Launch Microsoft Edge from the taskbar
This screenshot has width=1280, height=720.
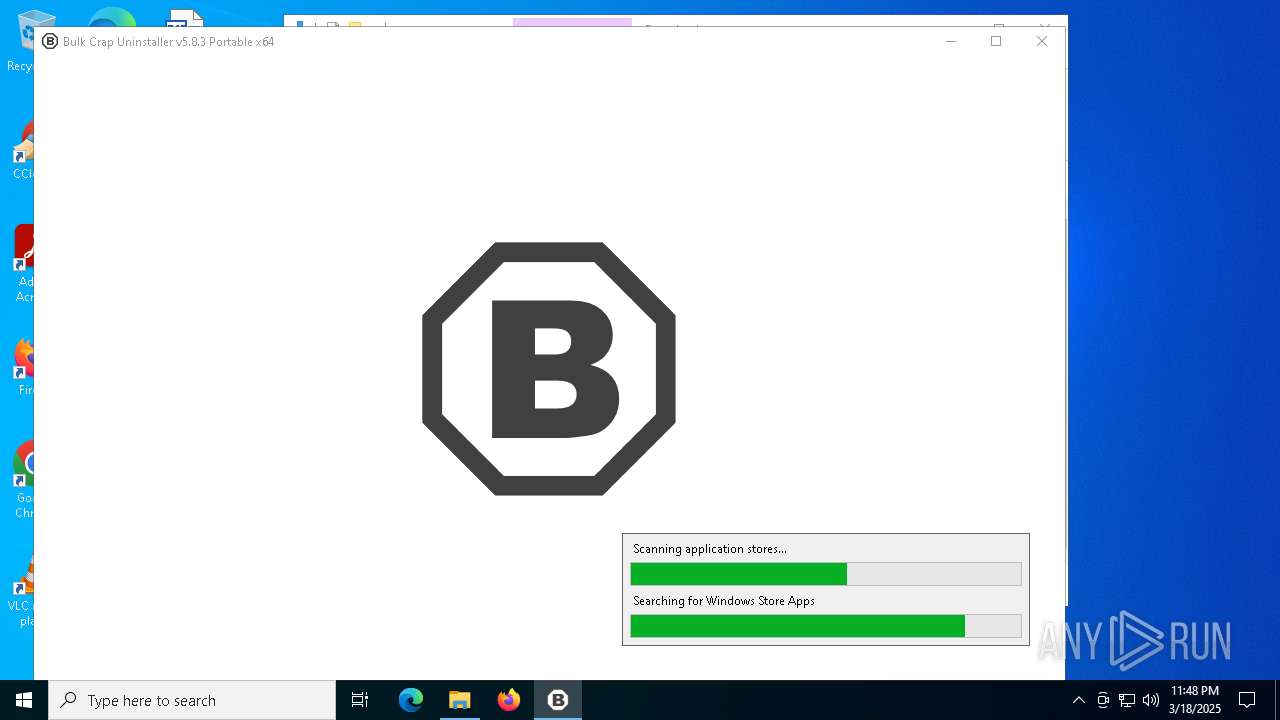coord(411,700)
